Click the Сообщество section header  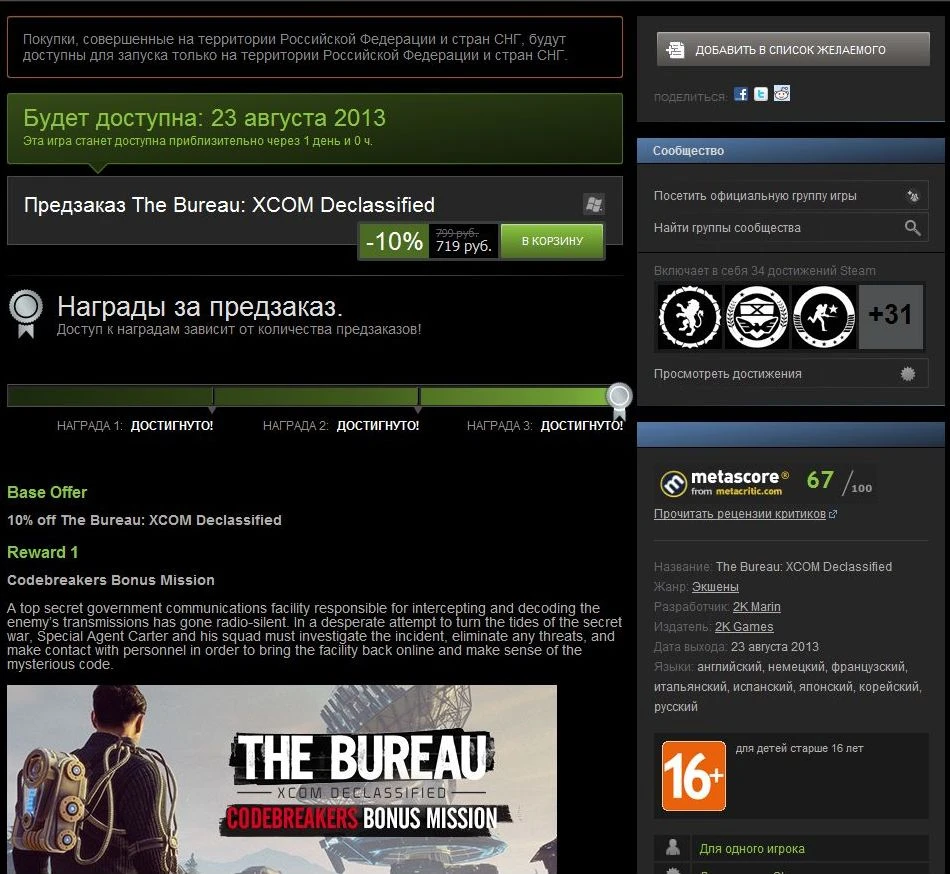coord(791,151)
